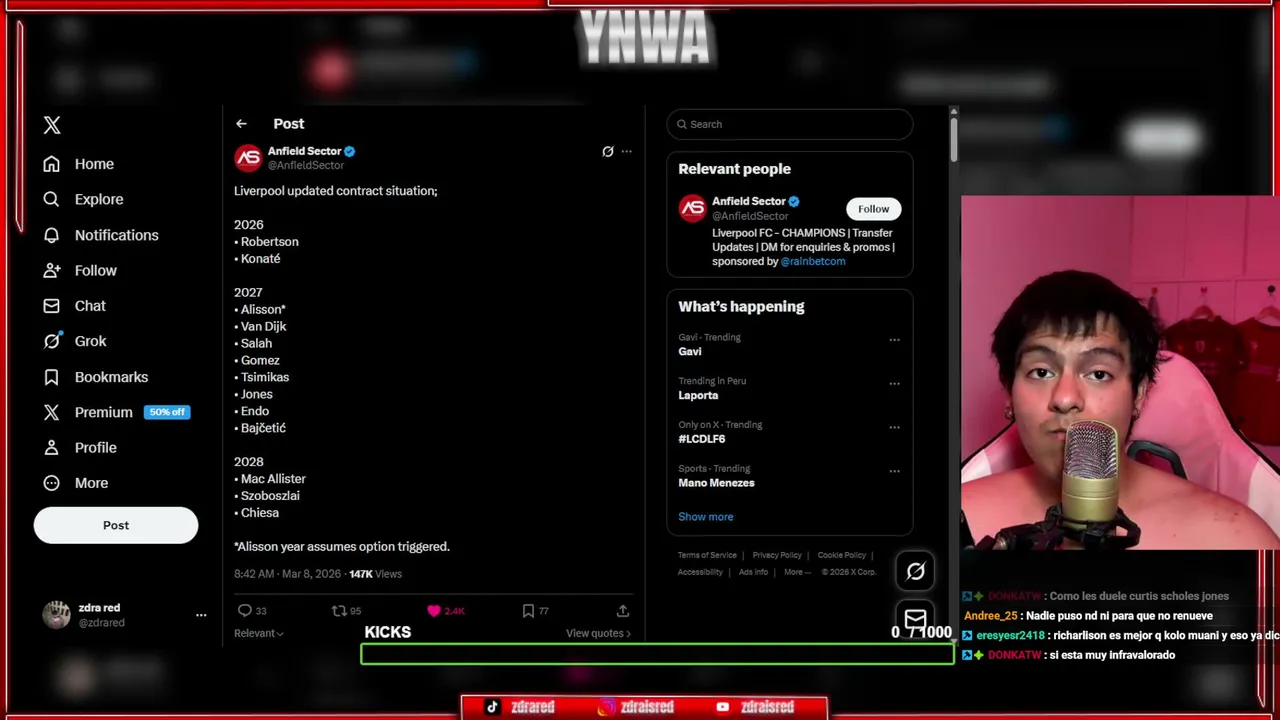
Task: Click @AnfieldSector handle on post
Action: pos(306,166)
